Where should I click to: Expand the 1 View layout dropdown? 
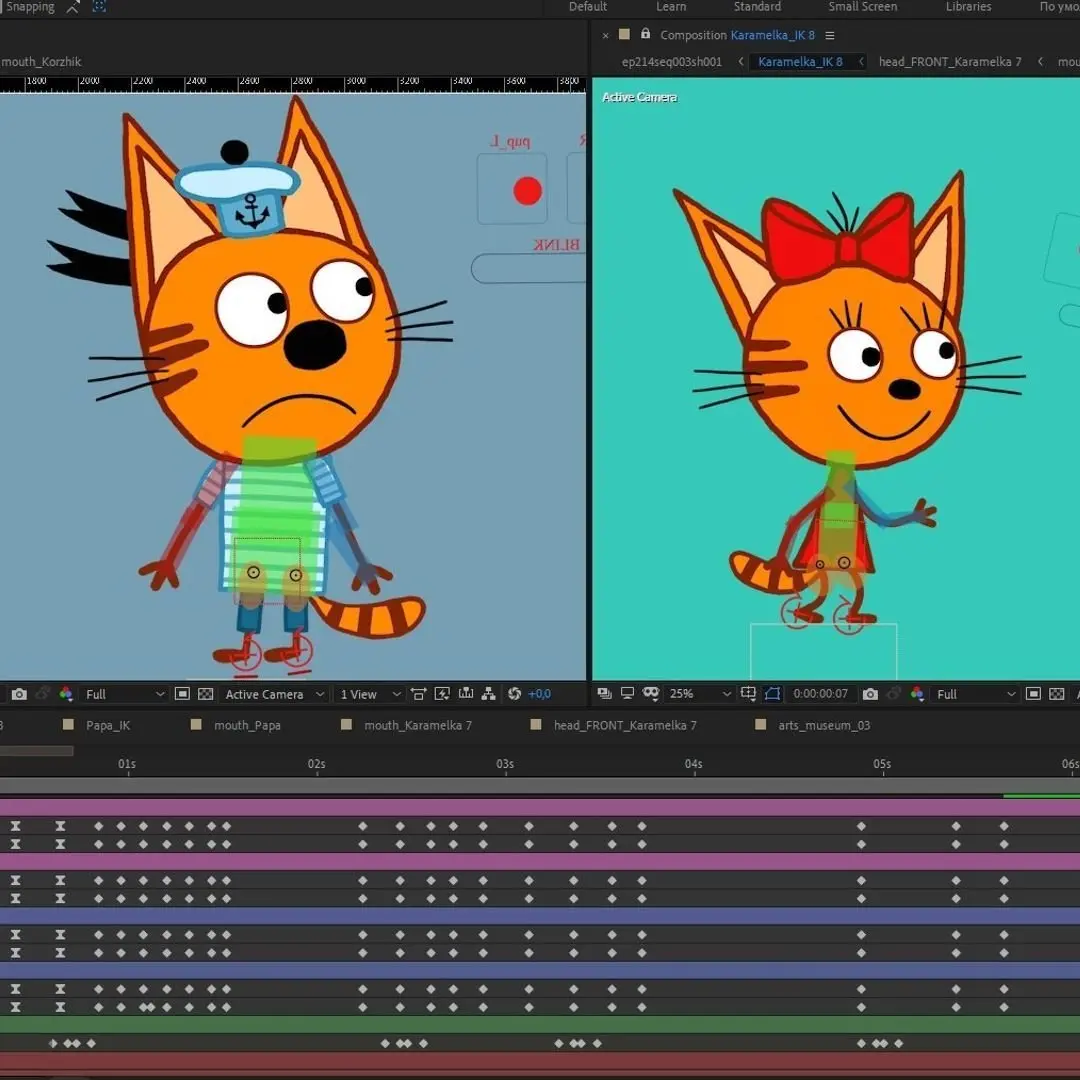(370, 694)
